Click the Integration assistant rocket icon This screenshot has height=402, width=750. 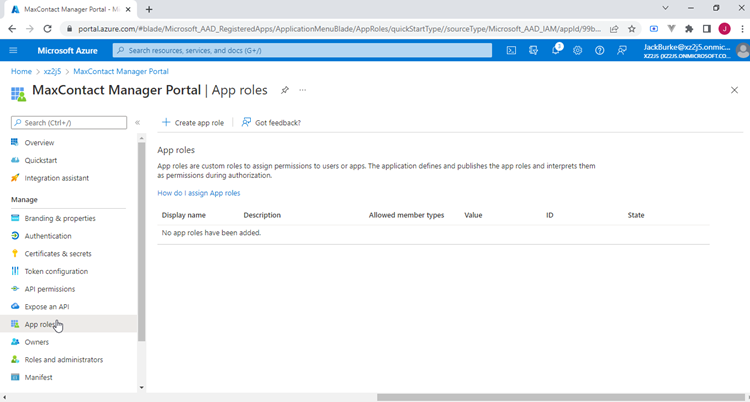pos(15,178)
